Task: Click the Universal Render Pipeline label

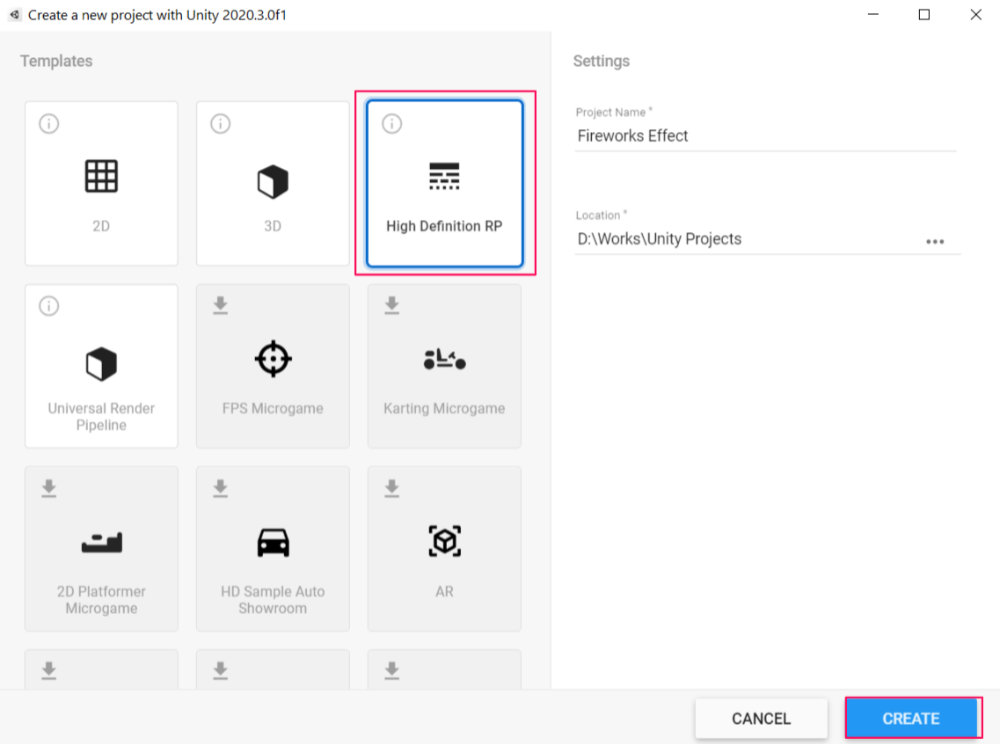Action: [x=101, y=416]
